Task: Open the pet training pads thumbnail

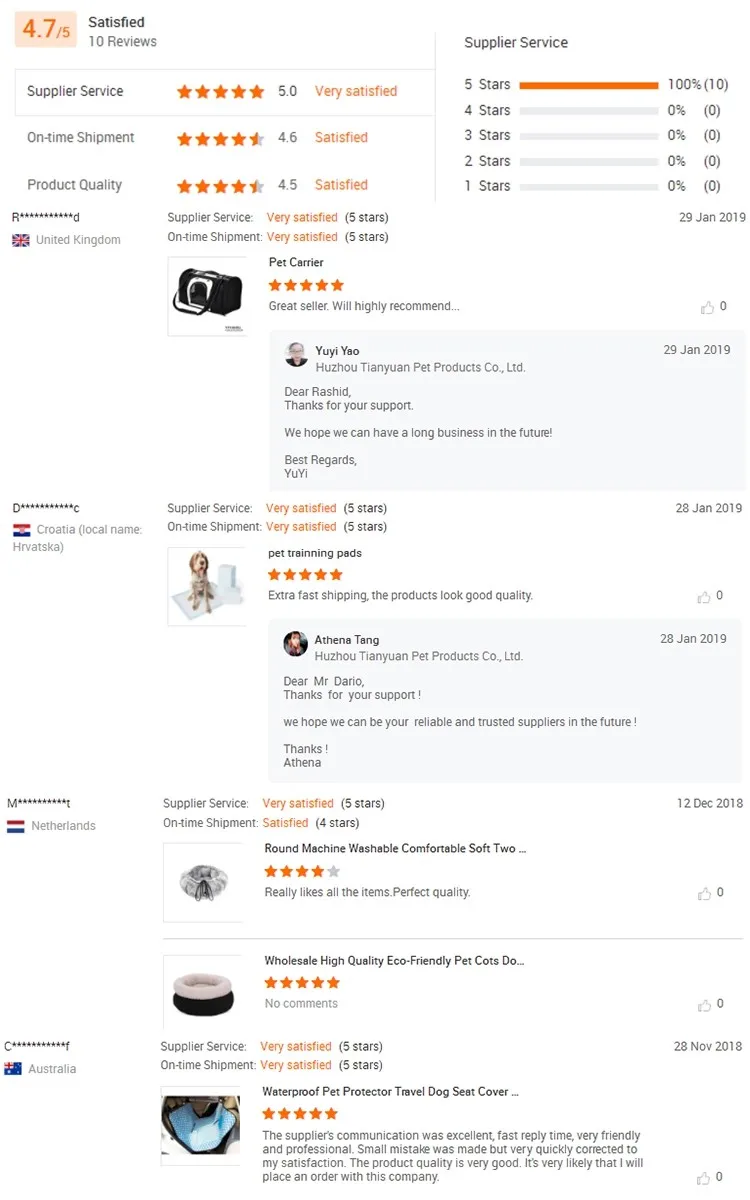Action: point(207,586)
